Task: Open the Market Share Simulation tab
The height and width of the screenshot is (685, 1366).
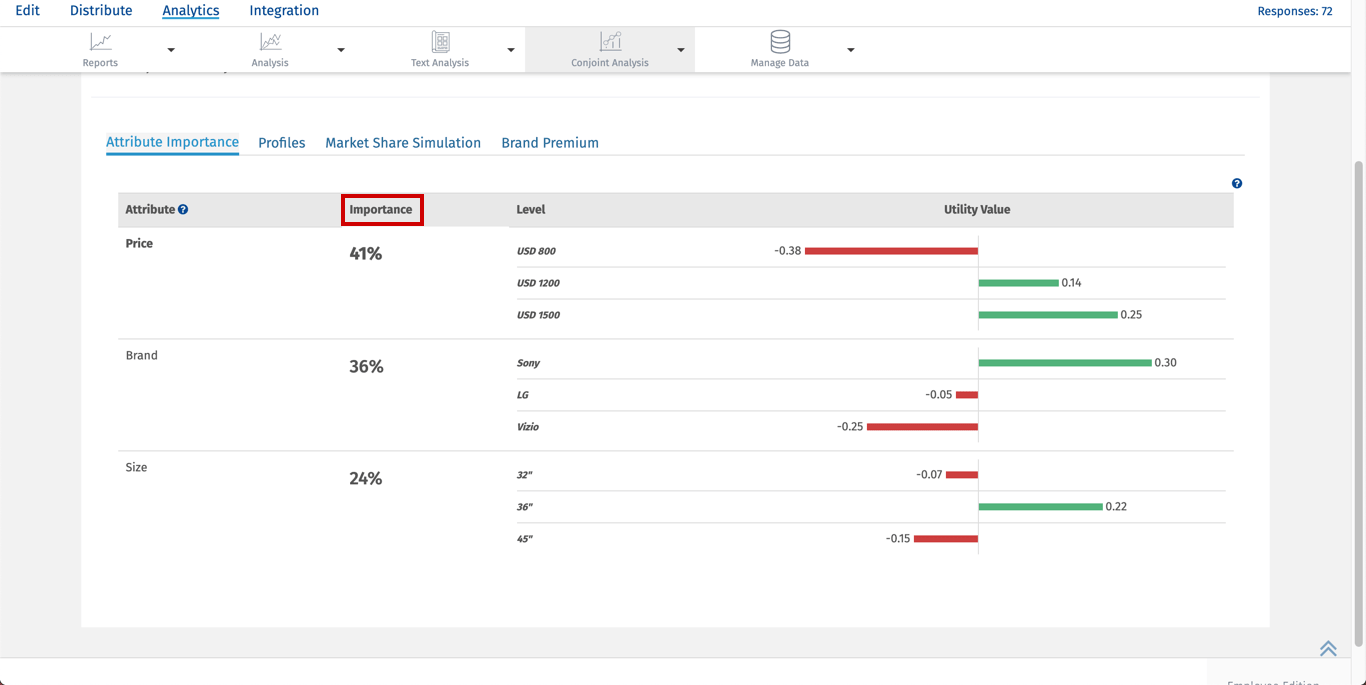Action: click(x=403, y=143)
